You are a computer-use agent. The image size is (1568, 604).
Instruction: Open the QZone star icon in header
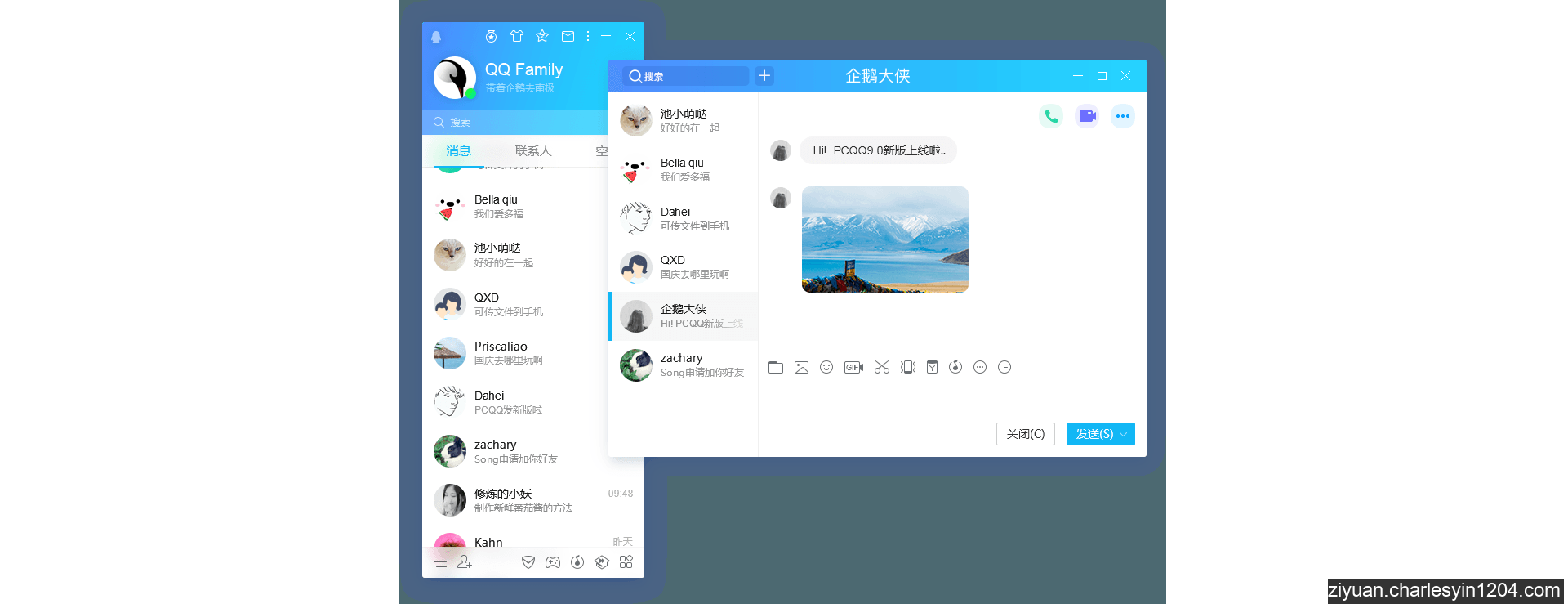[x=542, y=36]
